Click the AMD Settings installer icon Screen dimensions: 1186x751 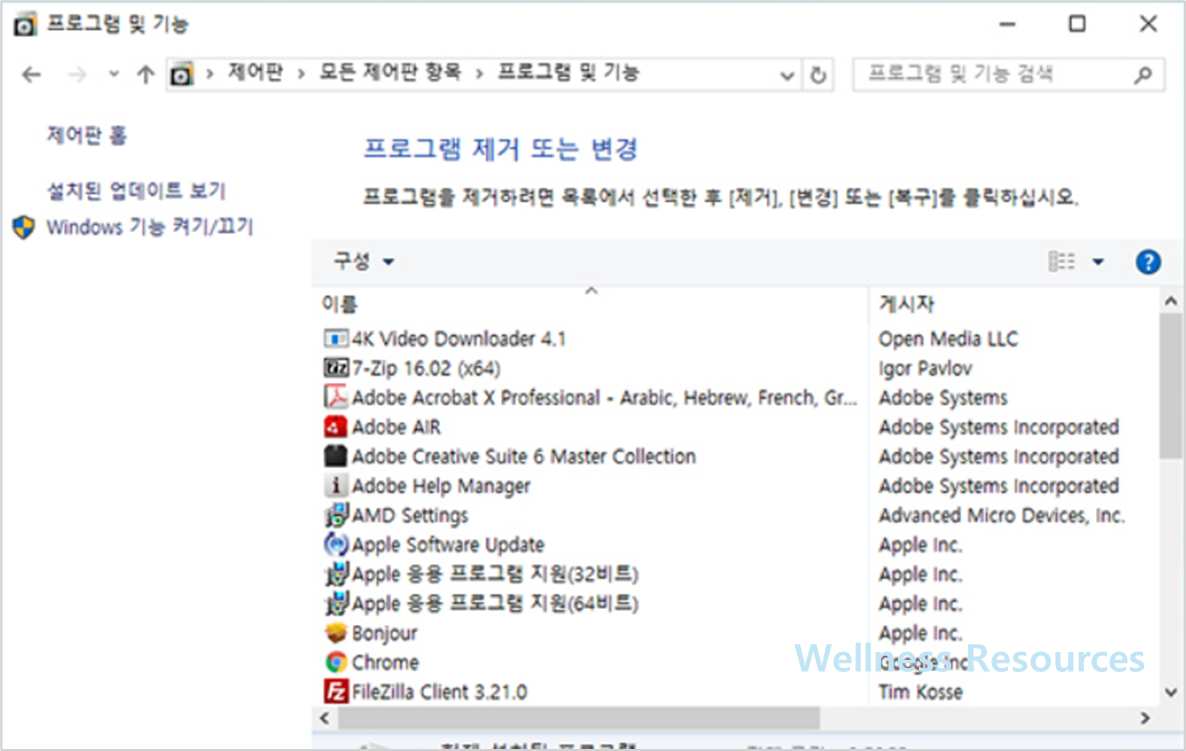coord(336,514)
